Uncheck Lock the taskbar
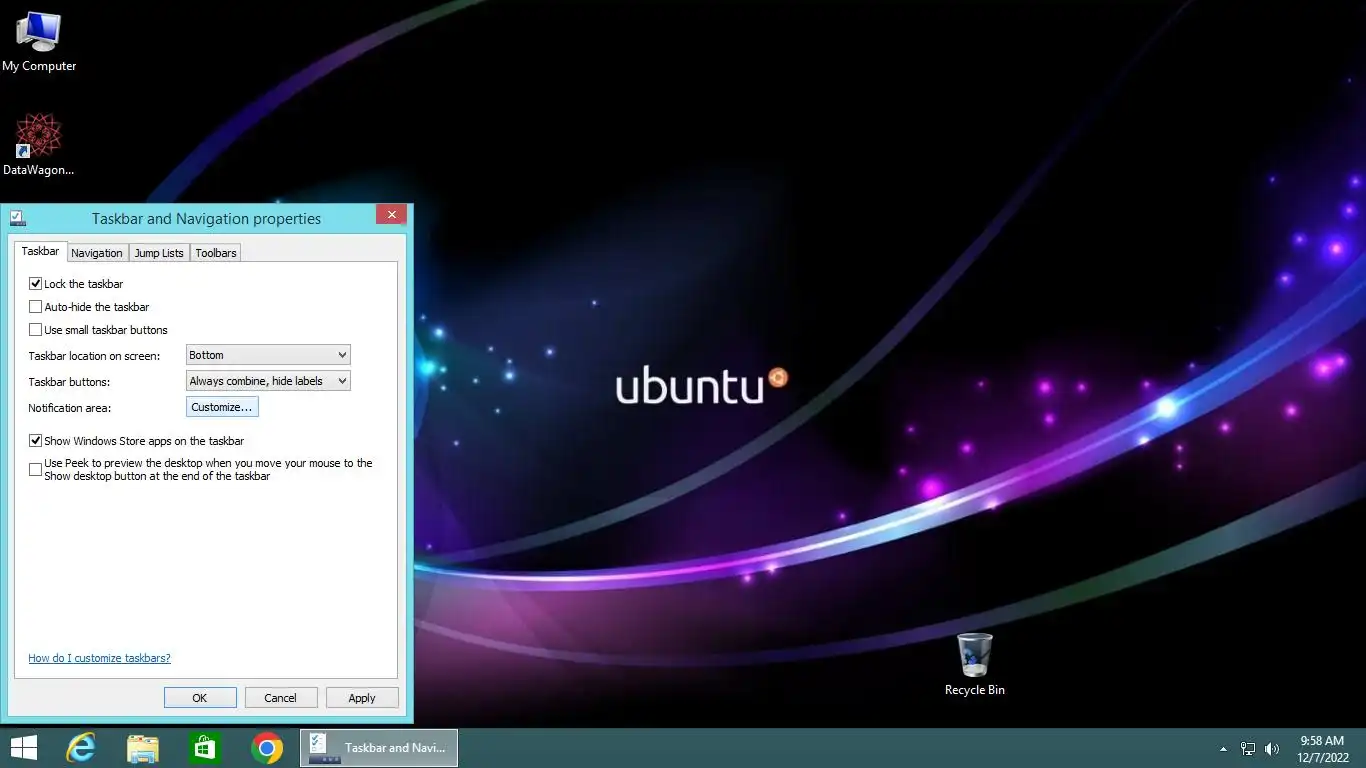 coord(36,284)
